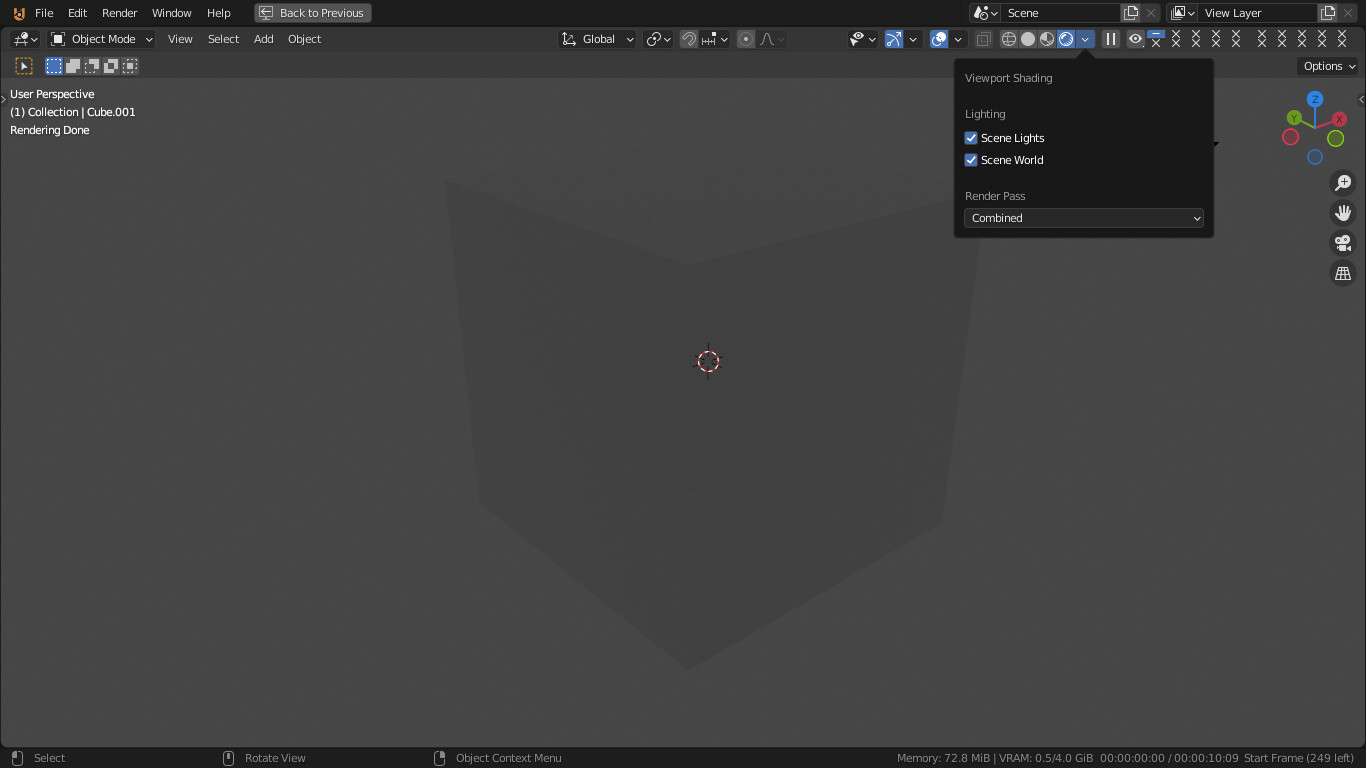Switch to Material Preview shading
The image size is (1366, 768).
1047,39
